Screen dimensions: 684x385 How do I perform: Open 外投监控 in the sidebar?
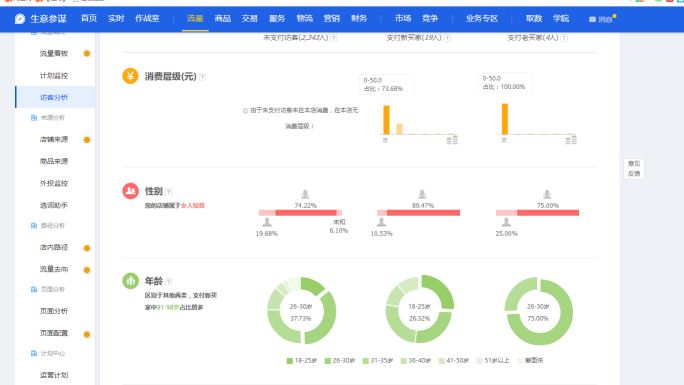point(54,183)
